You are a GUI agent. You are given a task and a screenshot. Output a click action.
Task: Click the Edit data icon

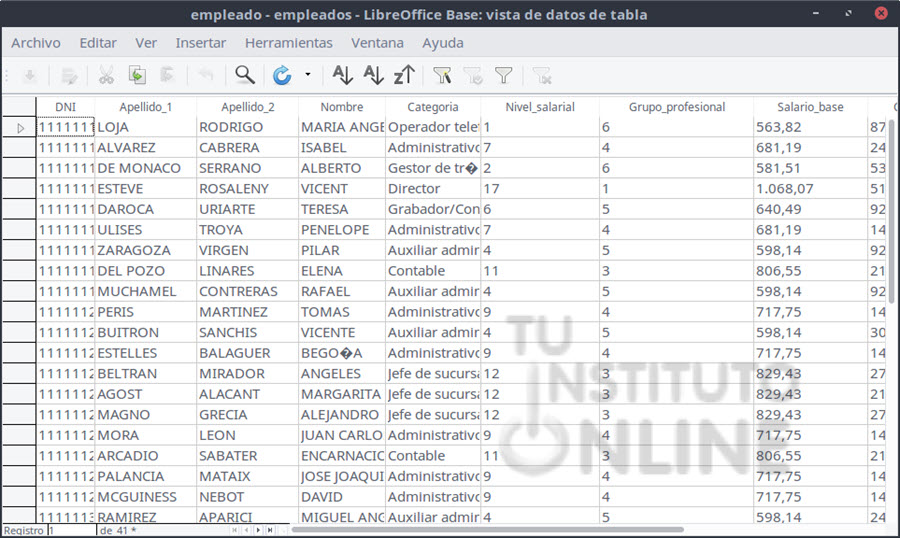click(x=69, y=75)
